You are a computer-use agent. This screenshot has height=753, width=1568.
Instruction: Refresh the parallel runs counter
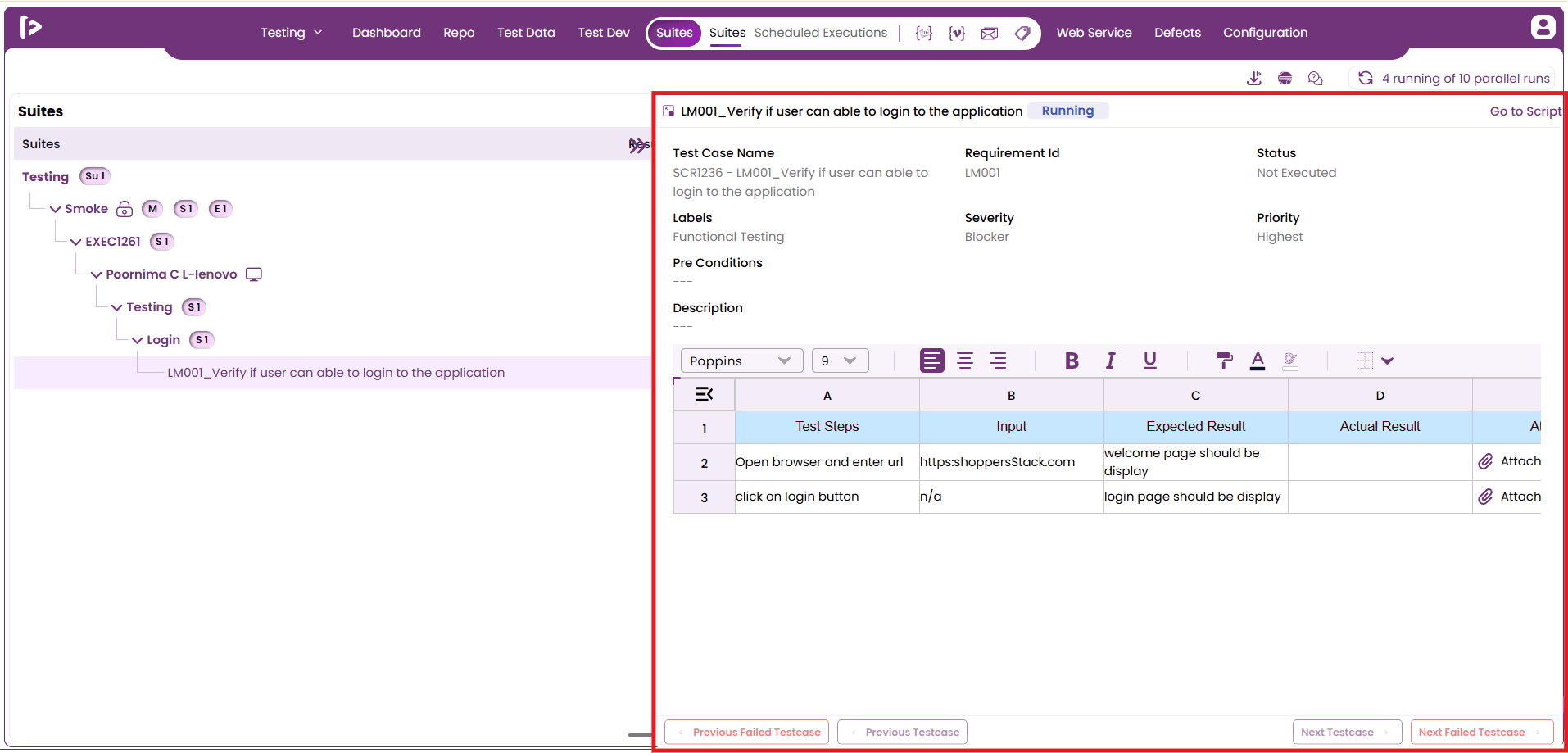pyautogui.click(x=1366, y=79)
